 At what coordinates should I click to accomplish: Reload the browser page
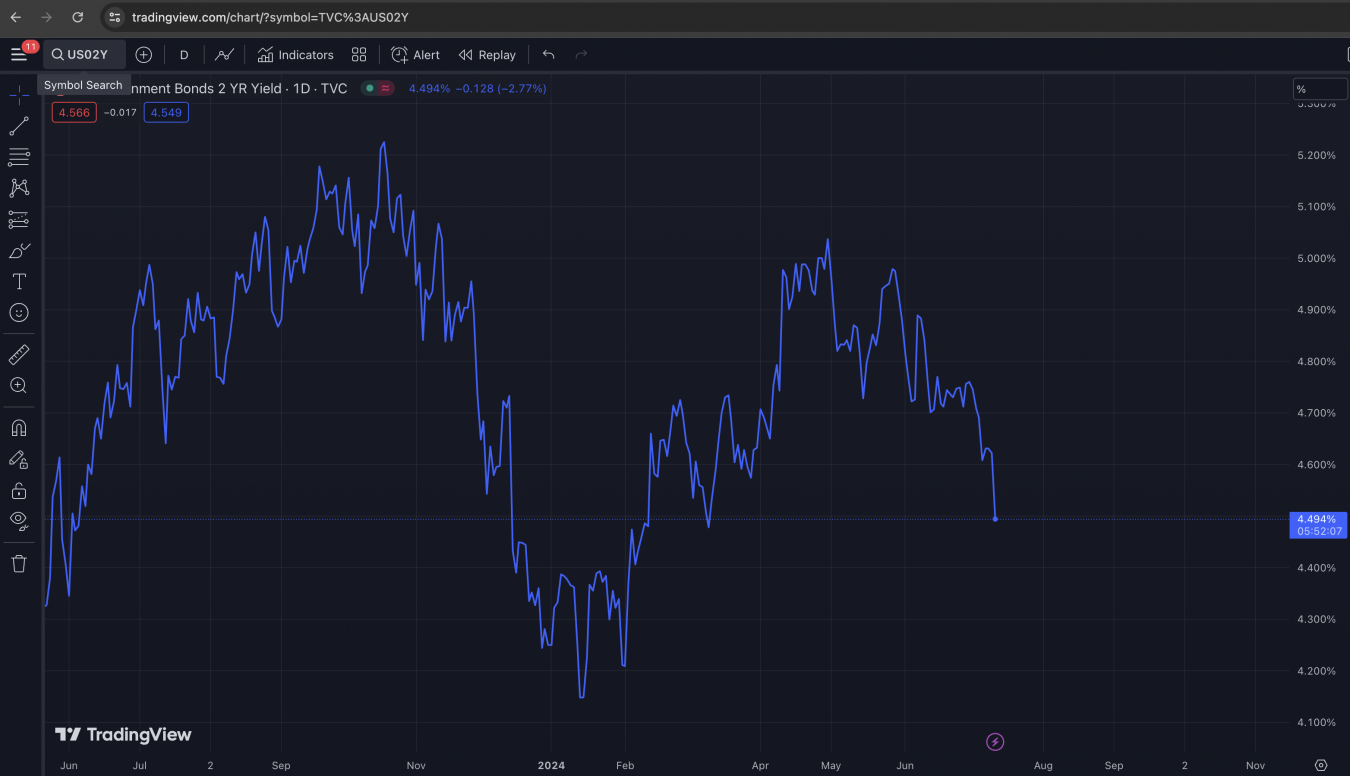point(78,17)
